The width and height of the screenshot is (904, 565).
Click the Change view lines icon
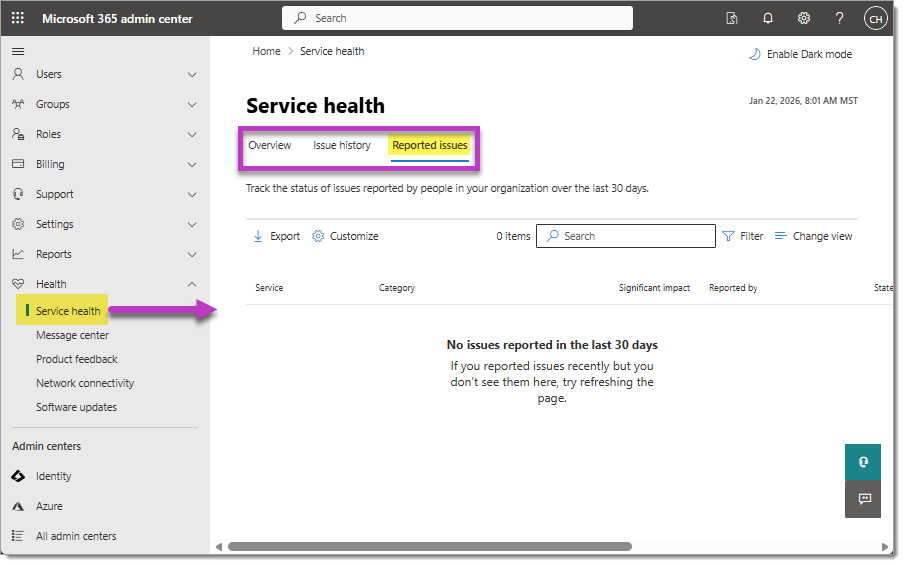781,236
